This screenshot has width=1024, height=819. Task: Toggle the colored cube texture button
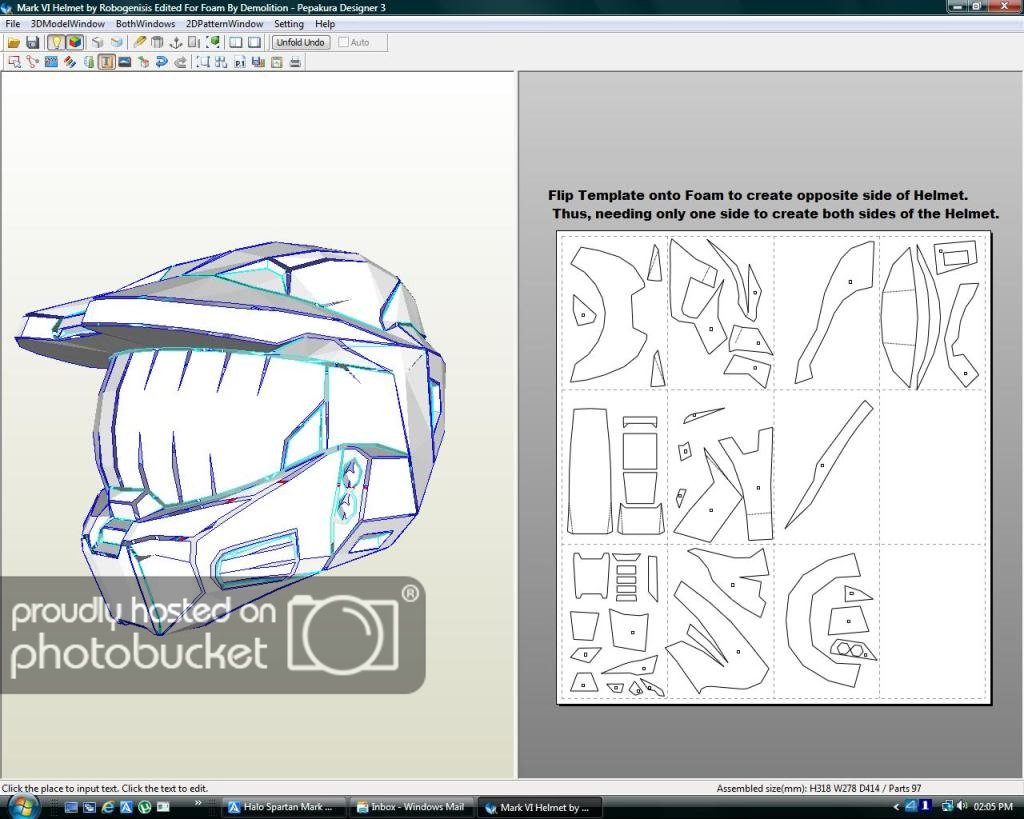75,42
